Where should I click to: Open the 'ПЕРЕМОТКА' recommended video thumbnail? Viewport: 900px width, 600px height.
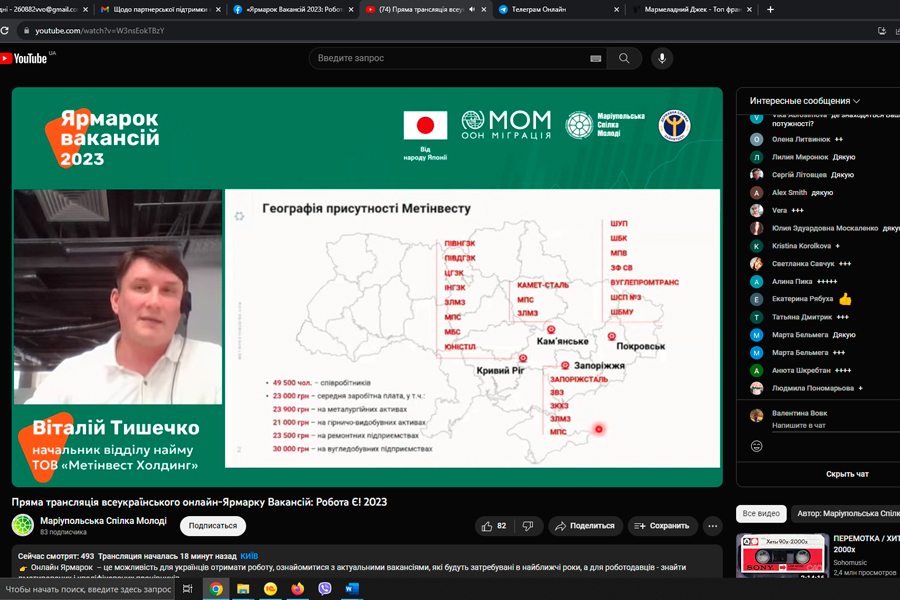(779, 556)
